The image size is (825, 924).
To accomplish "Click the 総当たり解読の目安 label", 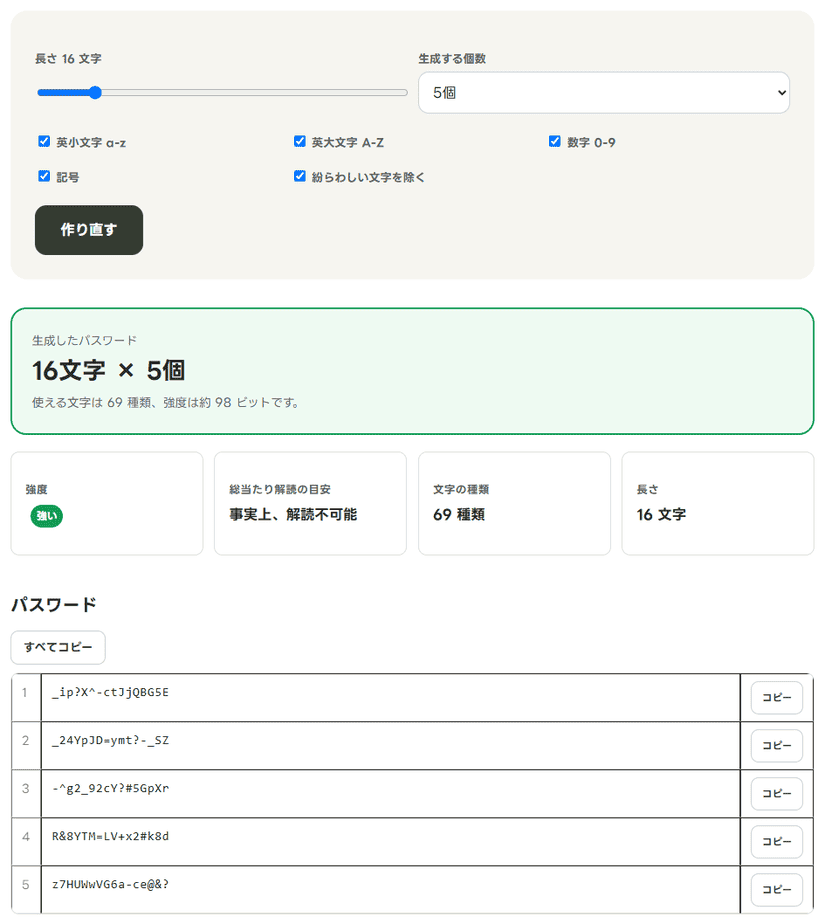I will 280,489.
